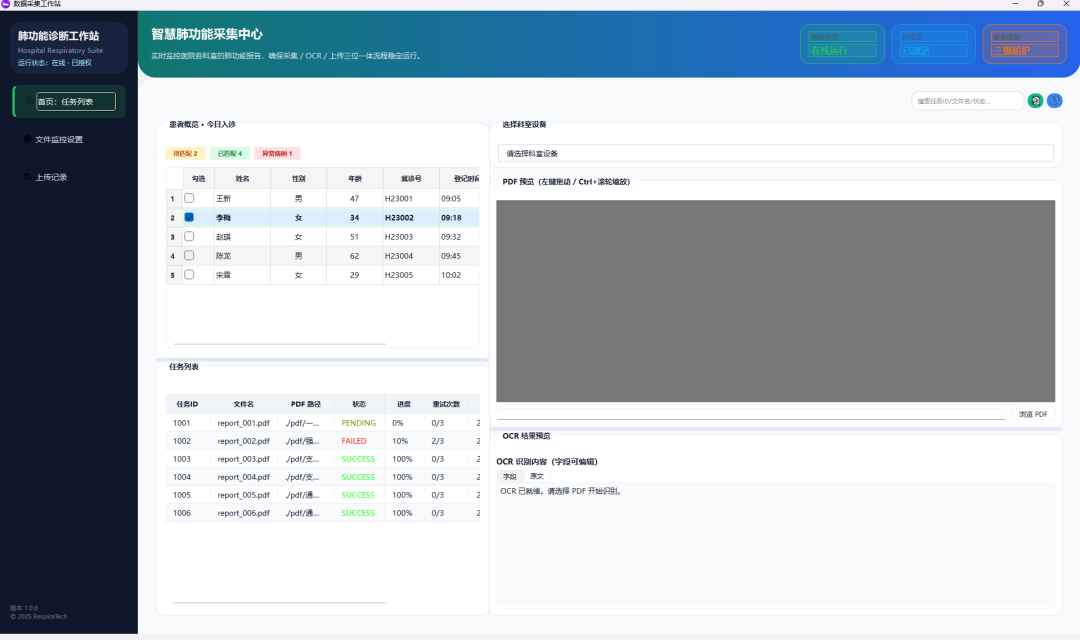Click the 文件监控设置 sidebar icon
The height and width of the screenshot is (640, 1080).
[28, 139]
